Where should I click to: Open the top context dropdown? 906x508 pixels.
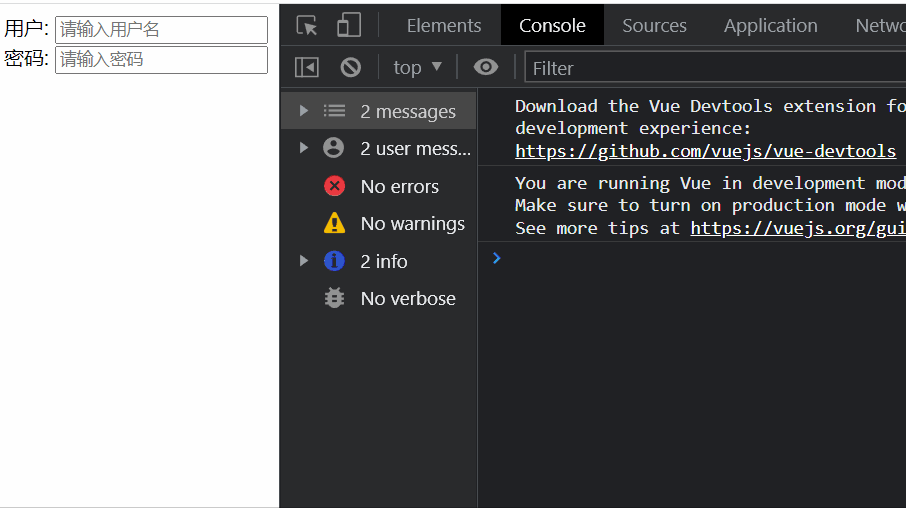pyautogui.click(x=417, y=68)
